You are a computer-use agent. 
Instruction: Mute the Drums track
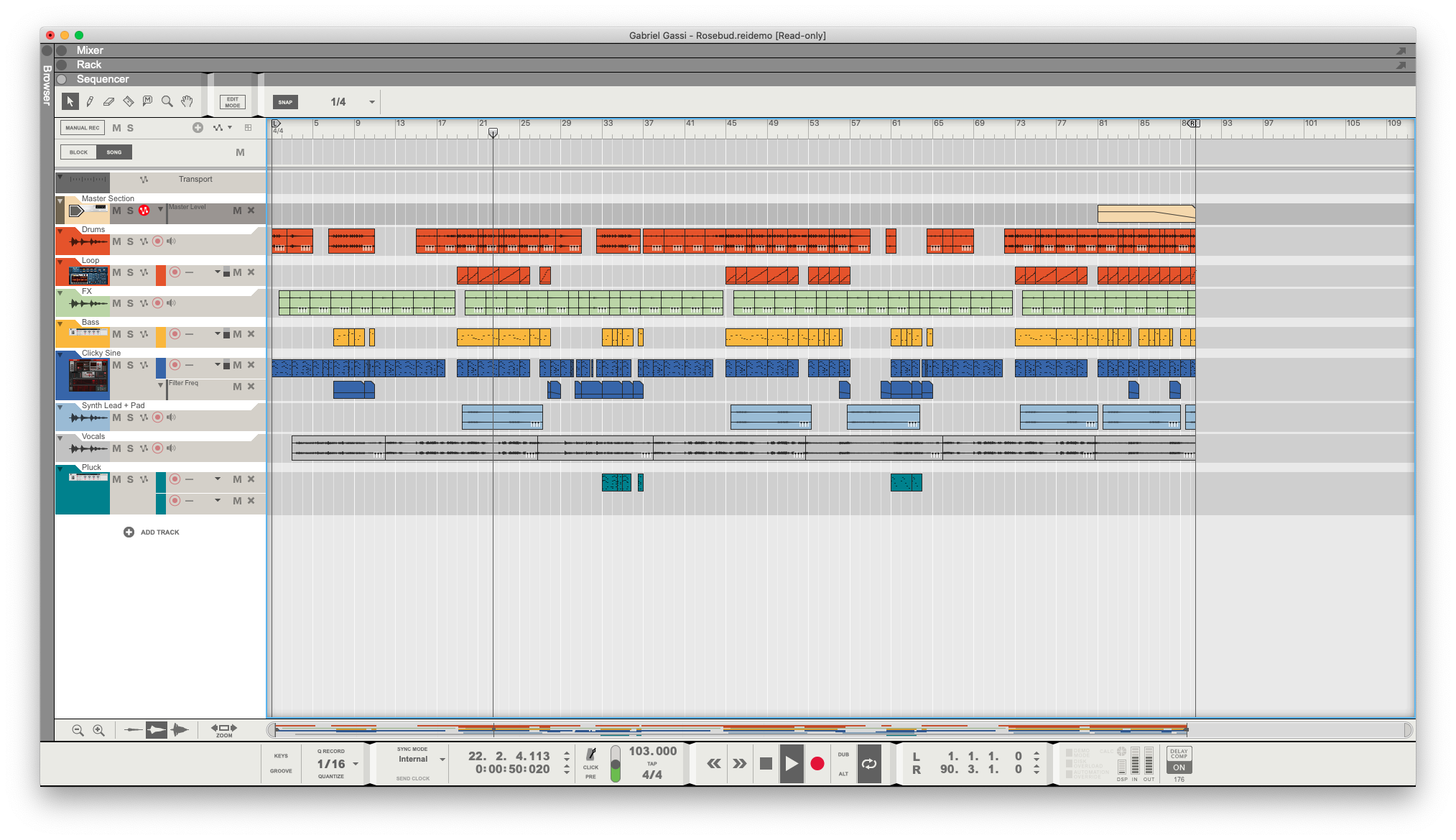[116, 241]
